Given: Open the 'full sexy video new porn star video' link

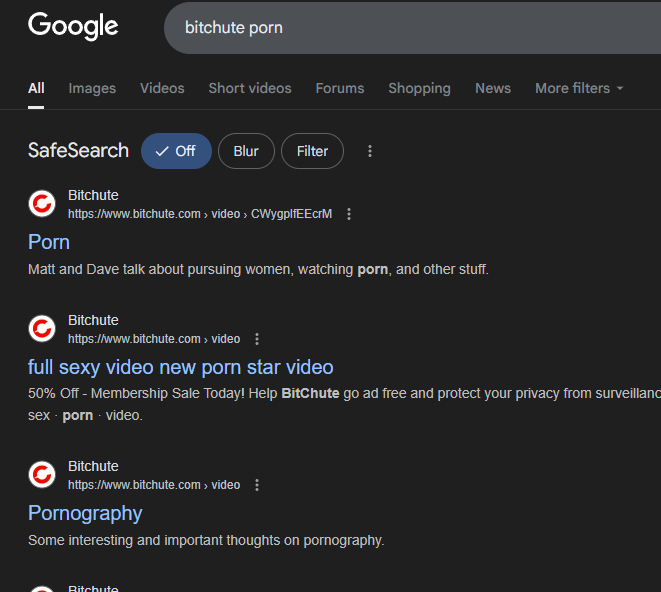Looking at the screenshot, I should coord(180,367).
